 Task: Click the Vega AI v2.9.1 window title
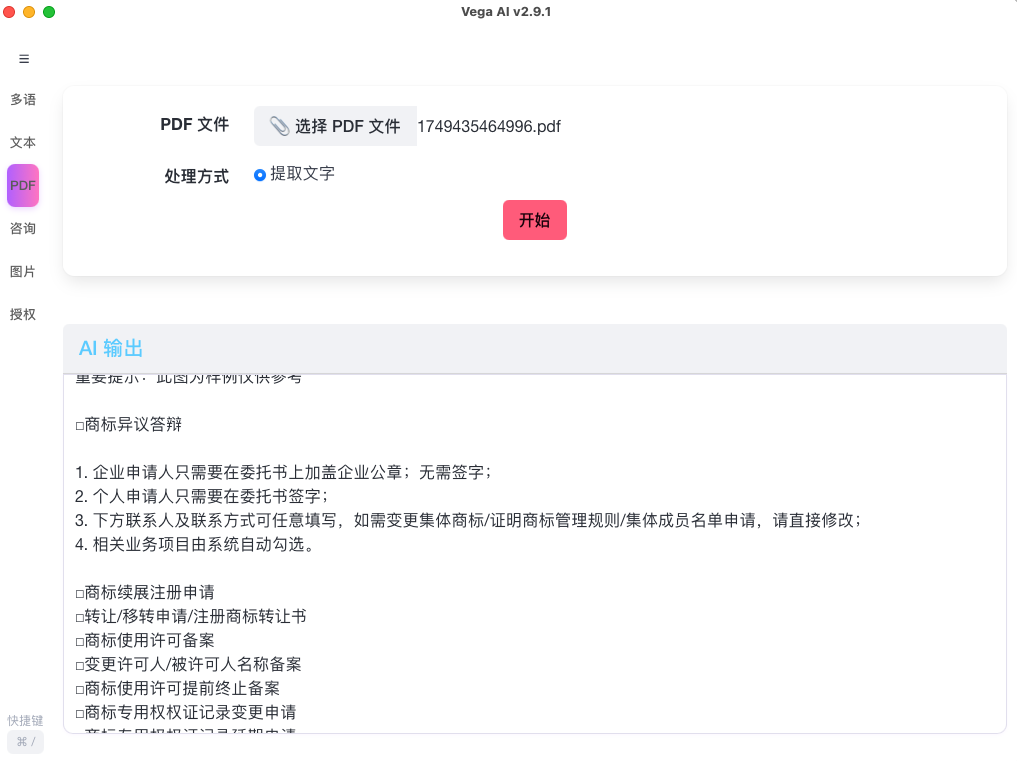click(x=508, y=11)
